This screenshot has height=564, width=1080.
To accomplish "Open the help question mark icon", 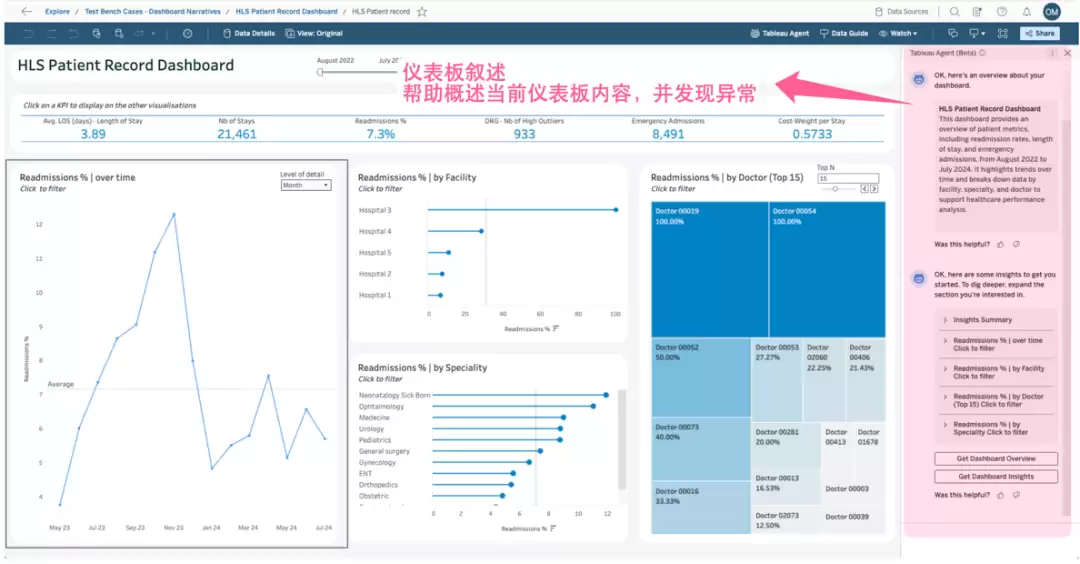I will (x=1001, y=12).
